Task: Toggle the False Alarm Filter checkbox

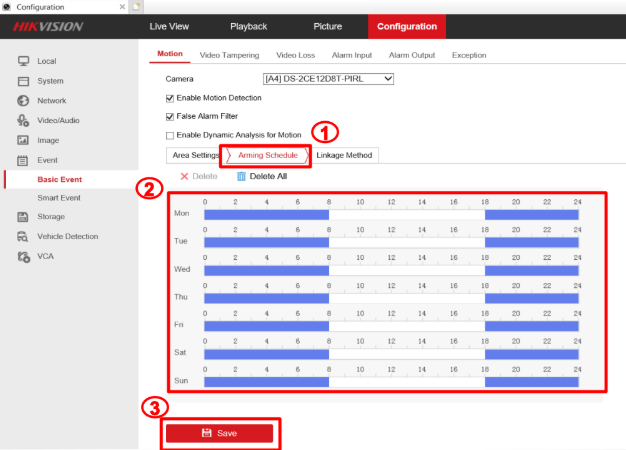Action: coord(169,116)
